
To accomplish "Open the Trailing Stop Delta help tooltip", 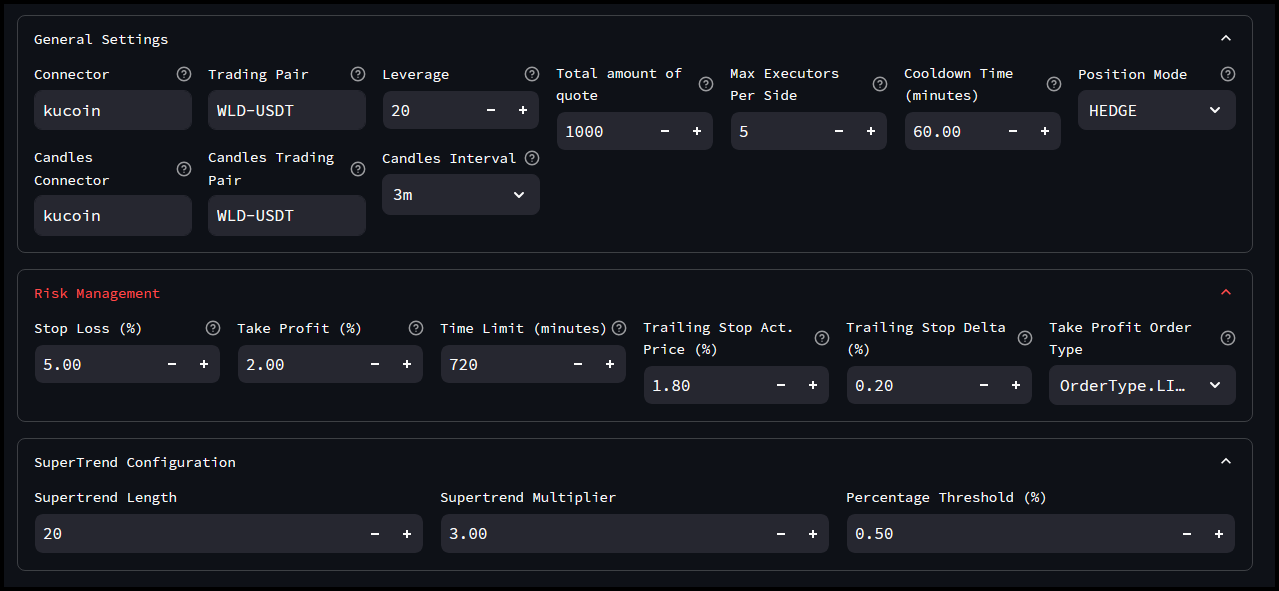I will click(x=1024, y=338).
